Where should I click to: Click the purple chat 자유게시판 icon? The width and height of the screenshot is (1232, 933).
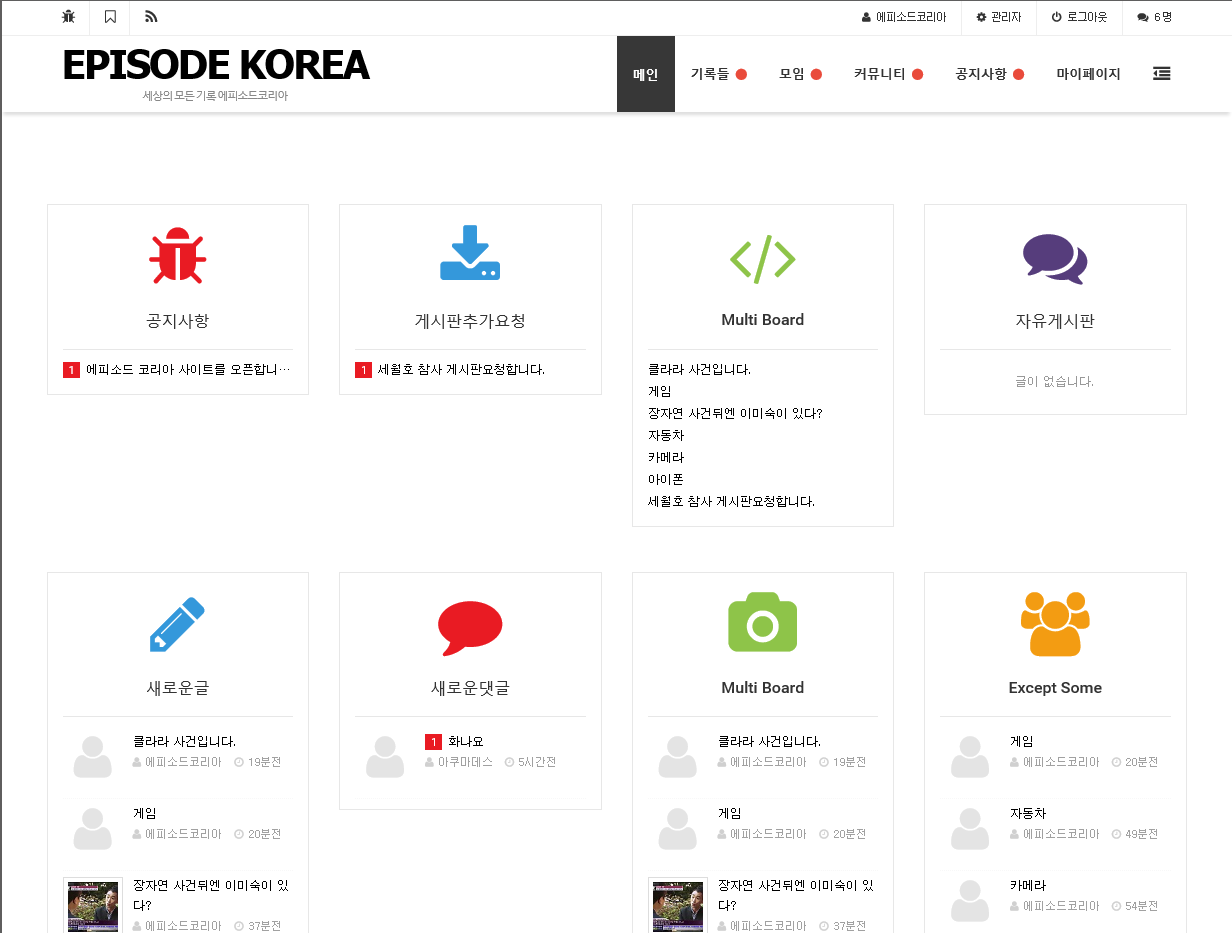coord(1054,258)
